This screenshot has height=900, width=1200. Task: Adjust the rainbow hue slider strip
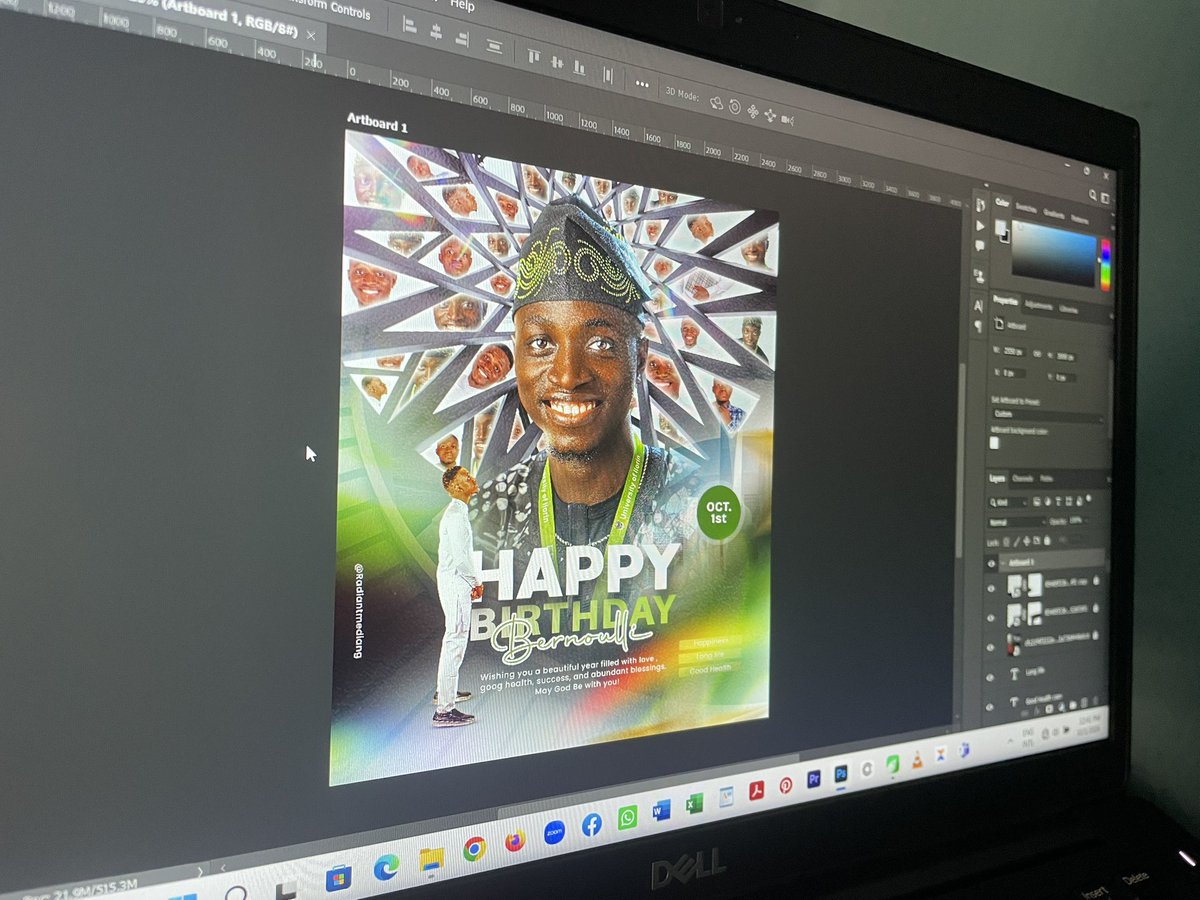point(1105,265)
